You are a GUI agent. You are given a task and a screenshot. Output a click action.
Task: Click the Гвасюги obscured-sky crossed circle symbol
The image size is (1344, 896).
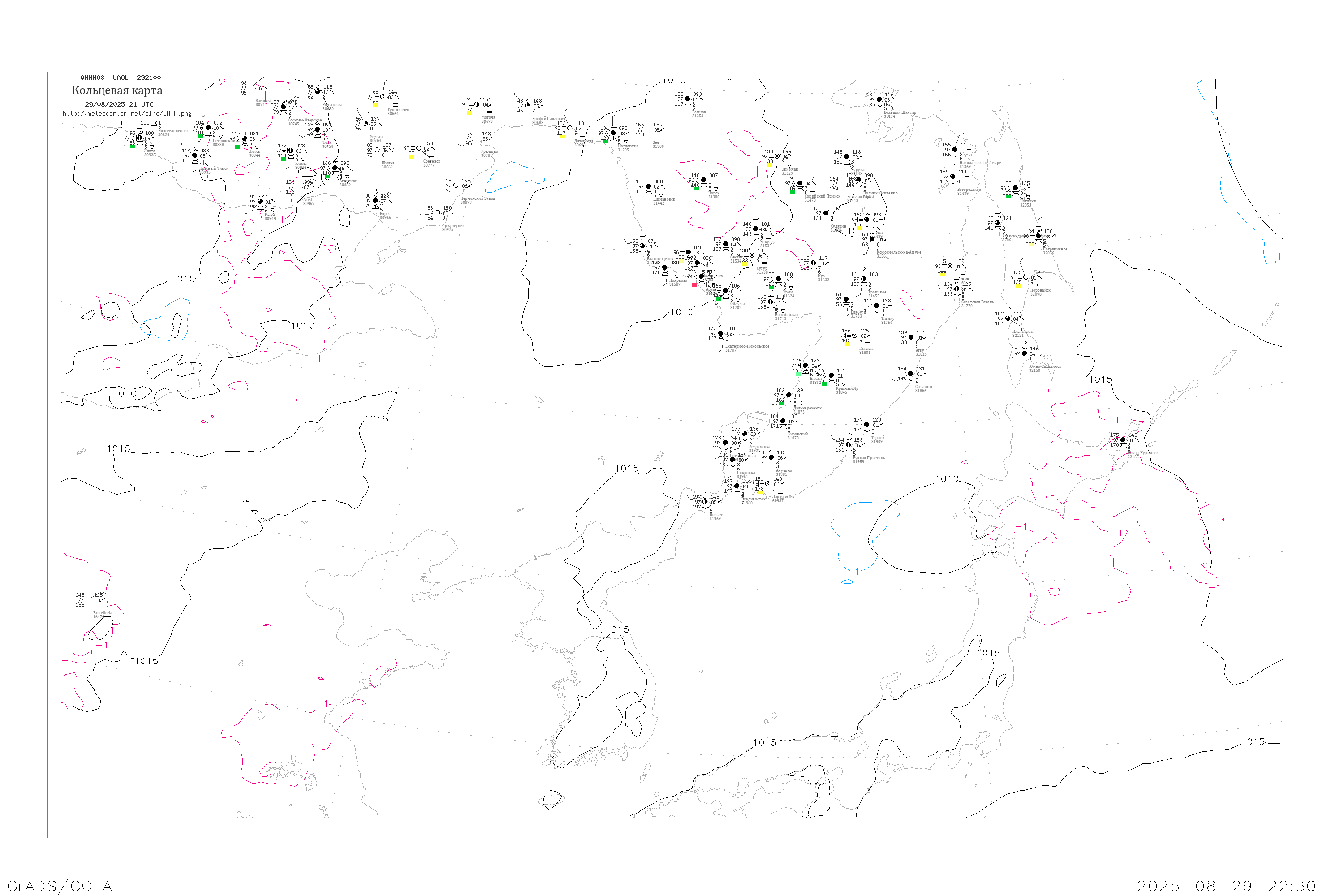[x=855, y=336]
